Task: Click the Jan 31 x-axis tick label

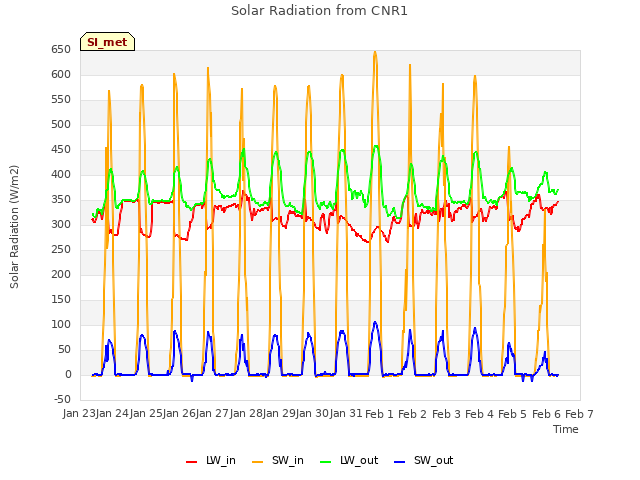Action: pyautogui.click(x=346, y=413)
